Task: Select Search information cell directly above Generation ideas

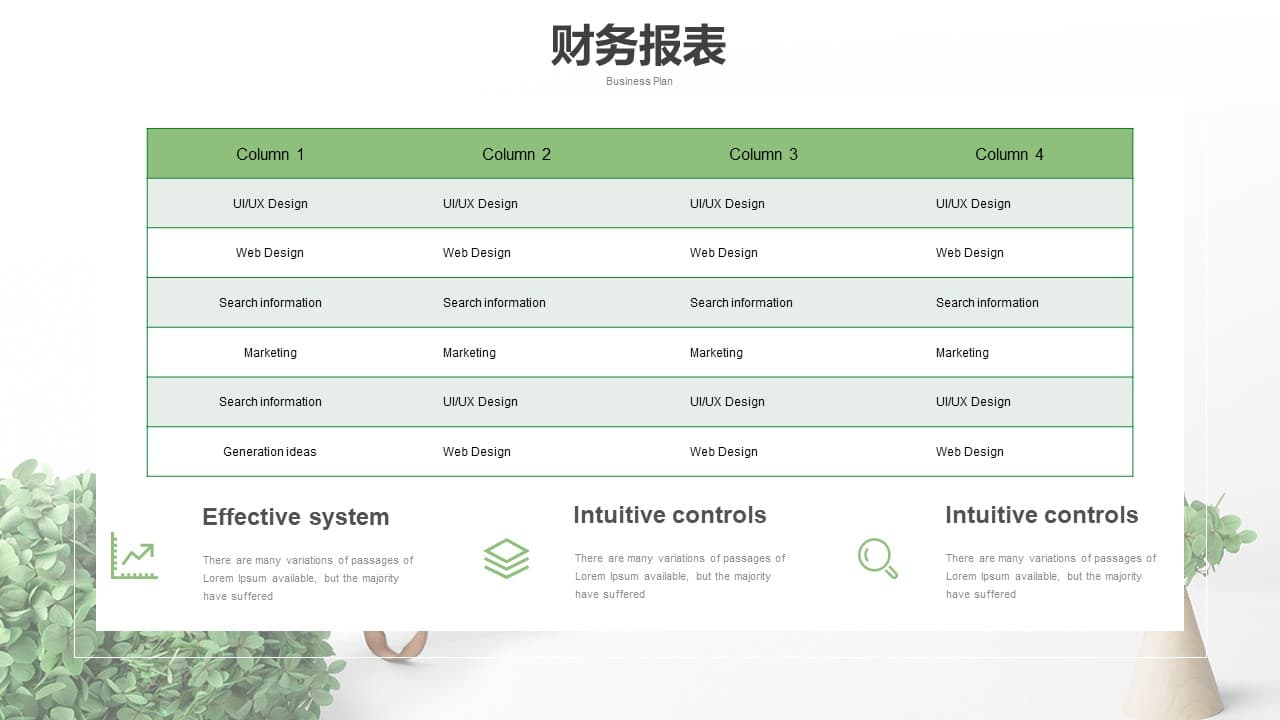Action: coord(270,402)
